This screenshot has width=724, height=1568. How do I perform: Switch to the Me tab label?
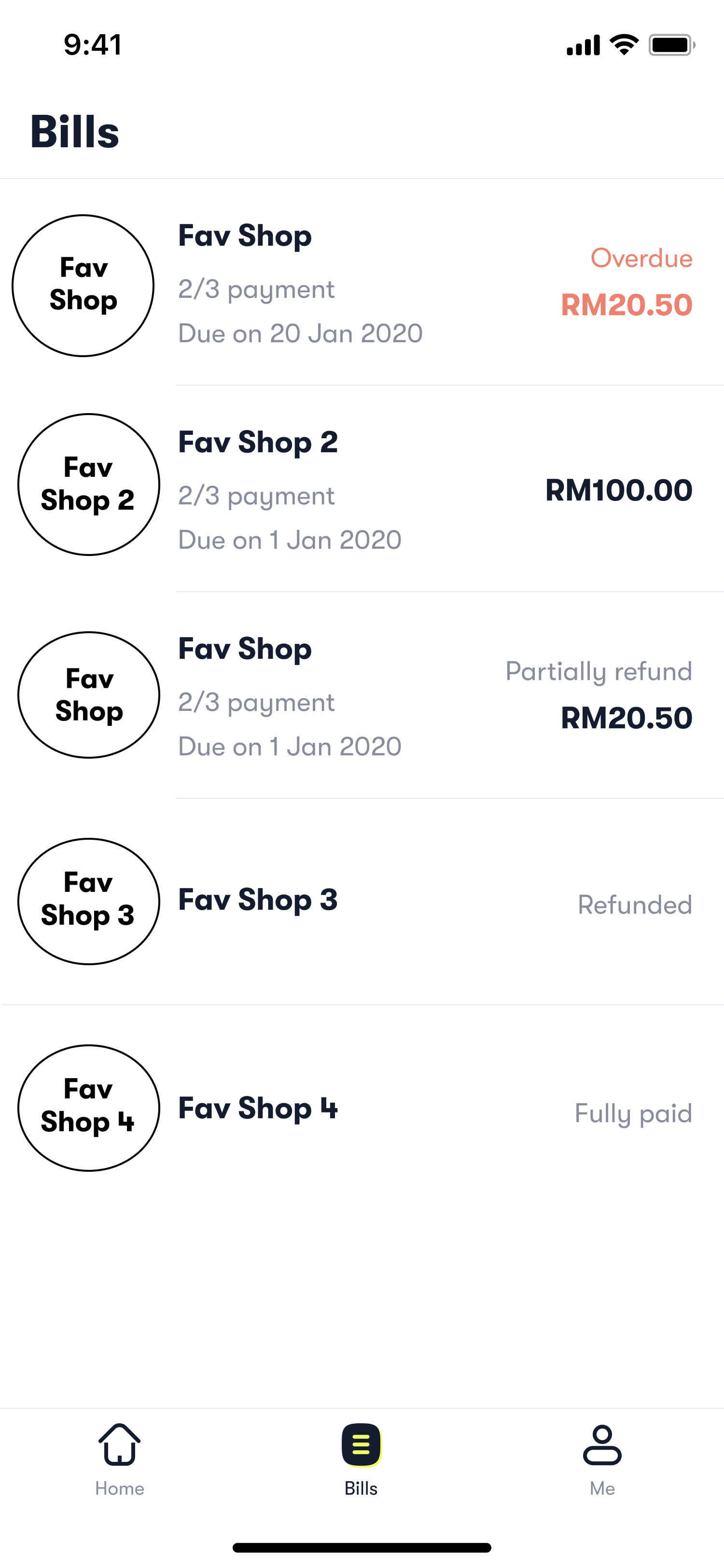pyautogui.click(x=602, y=1488)
